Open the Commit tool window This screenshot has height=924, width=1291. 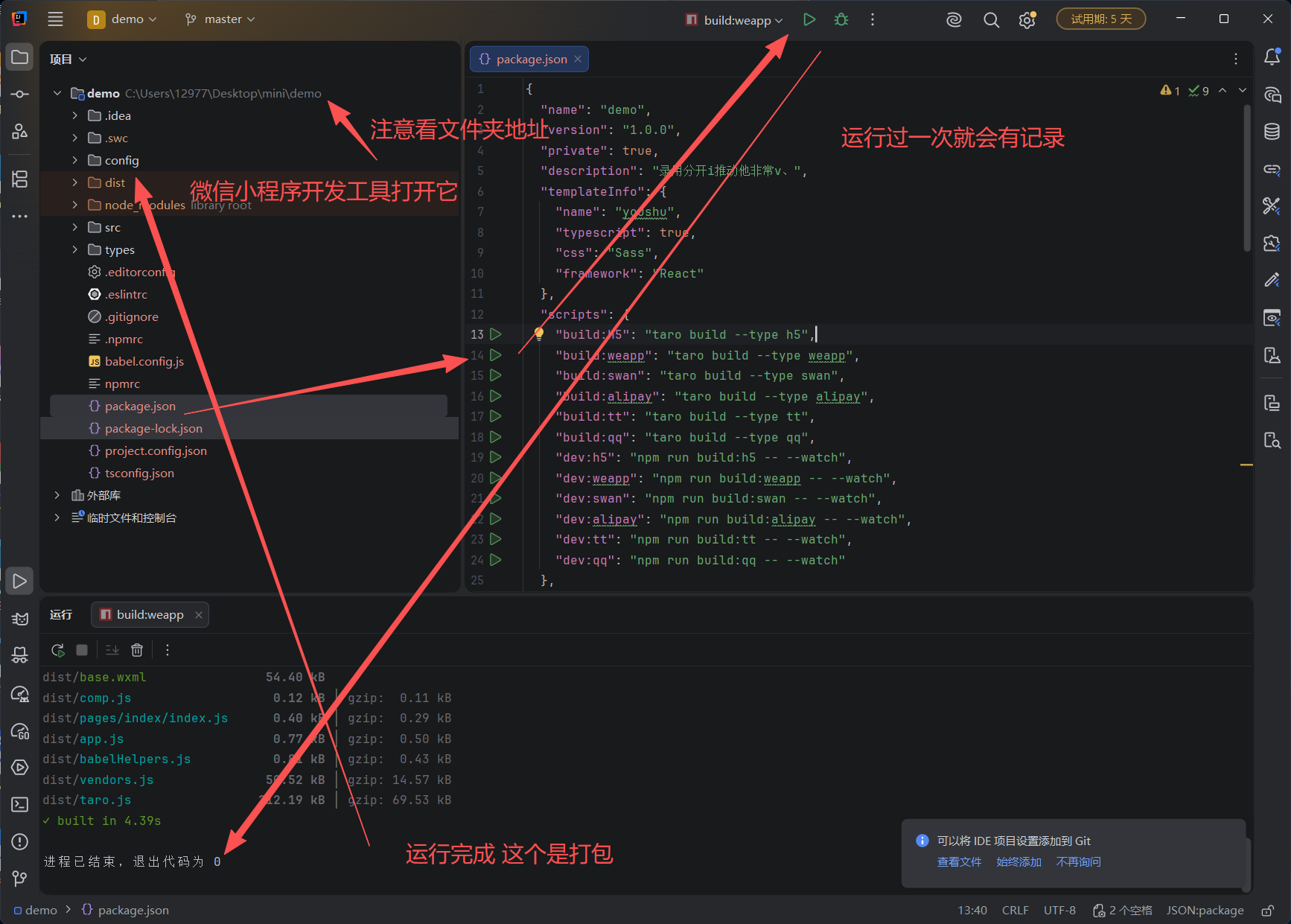20,95
